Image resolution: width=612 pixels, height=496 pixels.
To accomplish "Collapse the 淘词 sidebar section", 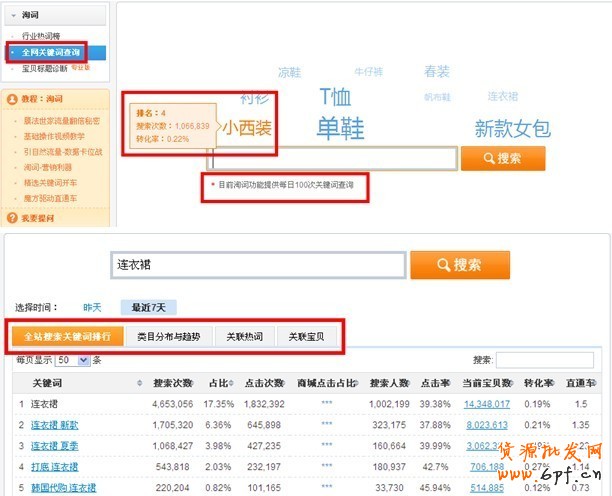I will point(13,16).
